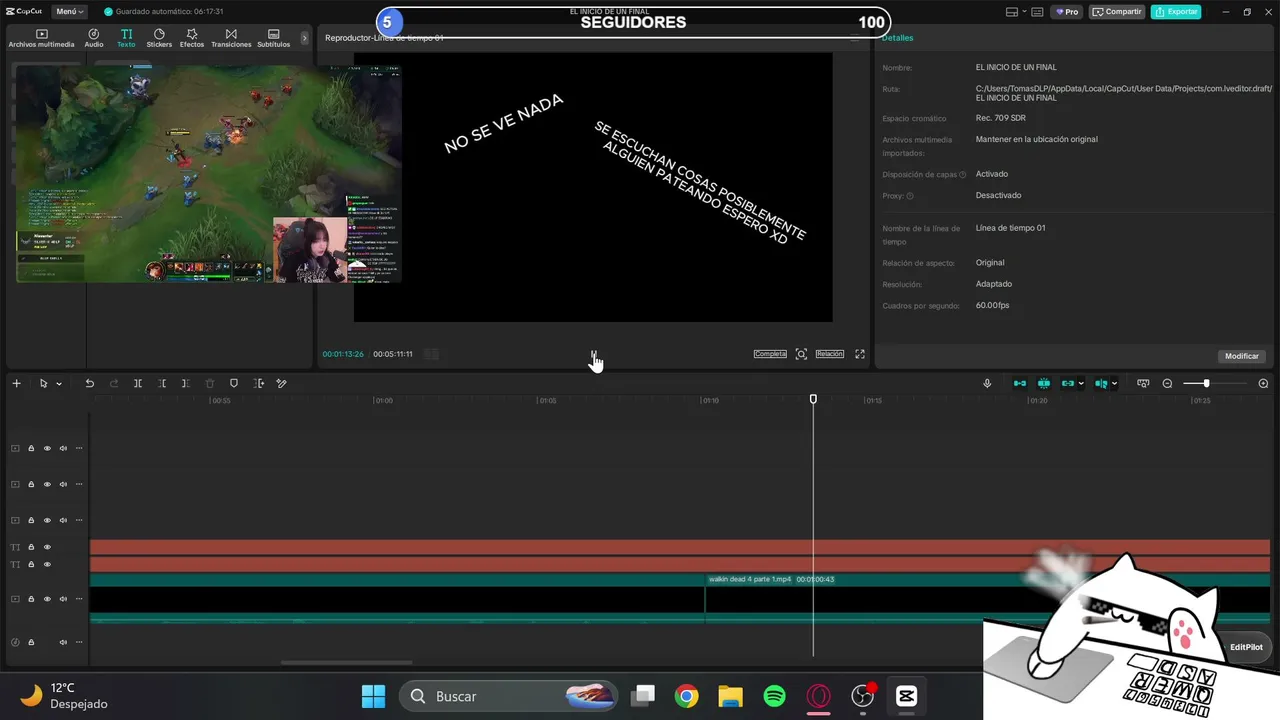The height and width of the screenshot is (720, 1280).
Task: Zoom in the timeline
Action: point(1263,383)
